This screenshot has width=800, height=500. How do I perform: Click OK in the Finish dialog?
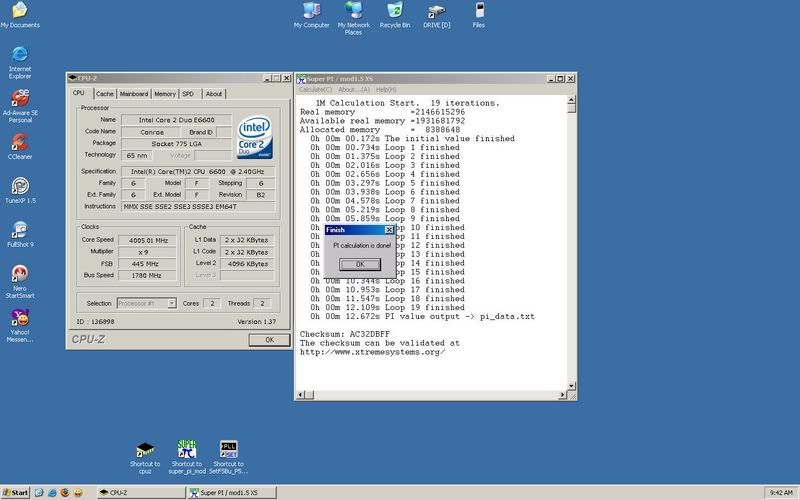(x=359, y=264)
